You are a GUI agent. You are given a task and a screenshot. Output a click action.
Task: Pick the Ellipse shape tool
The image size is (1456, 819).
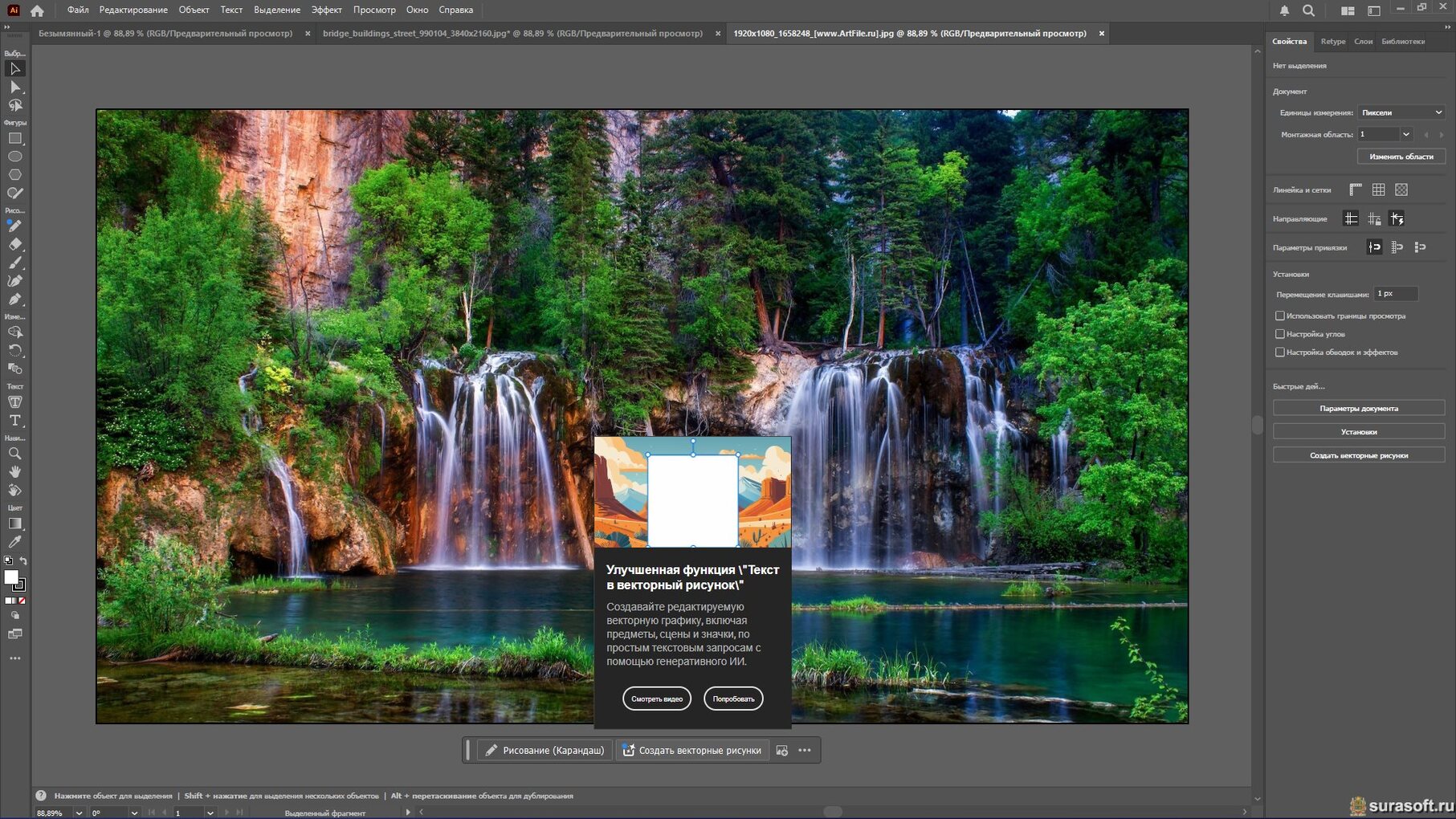tap(14, 157)
